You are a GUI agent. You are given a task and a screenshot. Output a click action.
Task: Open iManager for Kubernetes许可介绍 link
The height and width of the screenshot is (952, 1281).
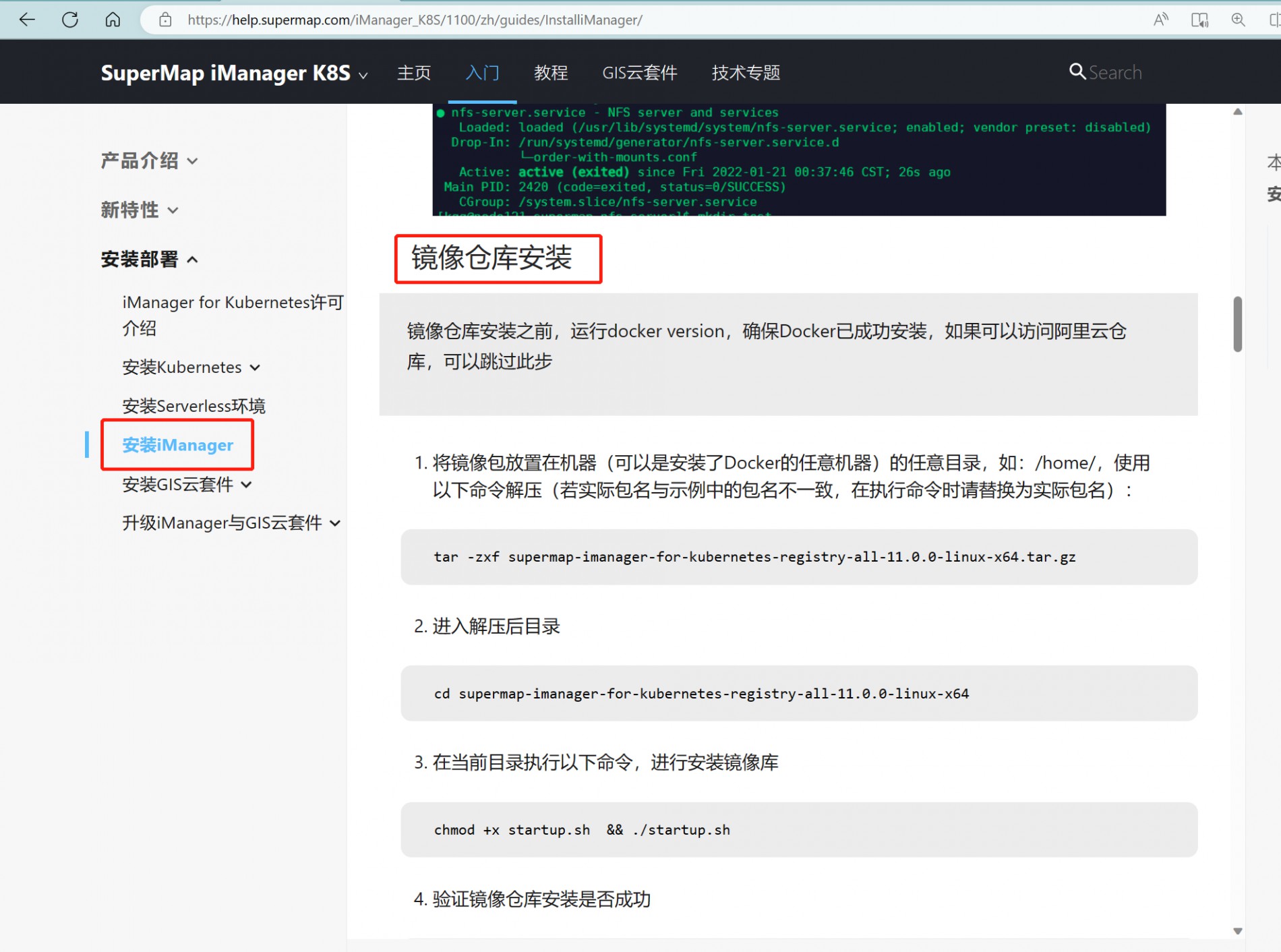(x=233, y=315)
